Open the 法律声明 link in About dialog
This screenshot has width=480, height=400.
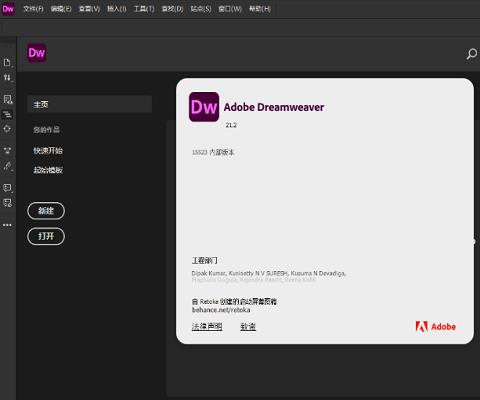click(x=207, y=327)
